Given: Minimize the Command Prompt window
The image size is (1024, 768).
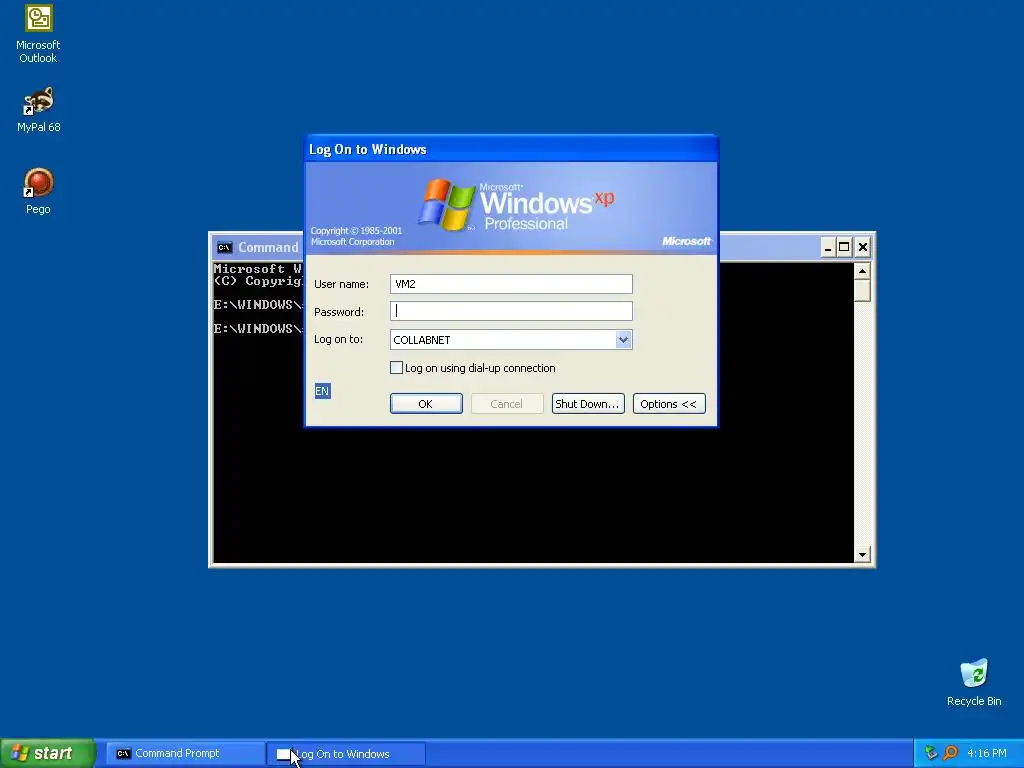Looking at the screenshot, I should (827, 248).
